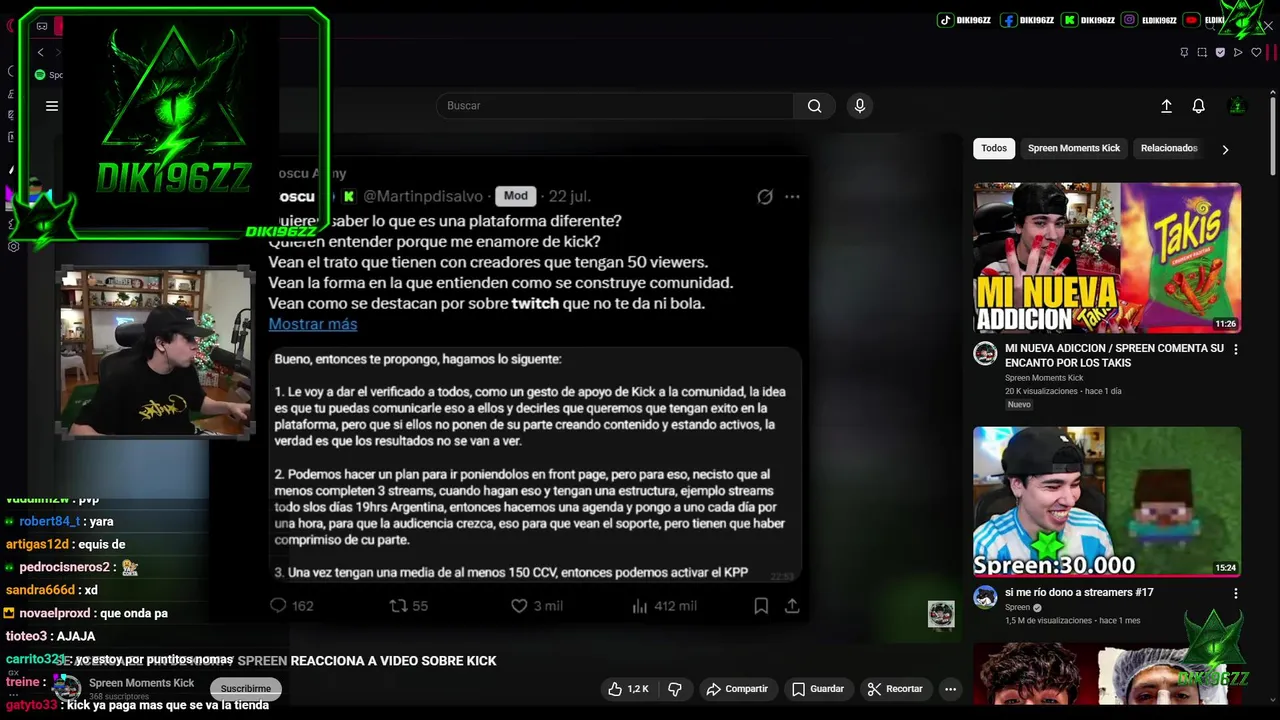Screen dimensions: 1280x720
Task: Click chat message from robert84_t
Action: click(x=59, y=522)
